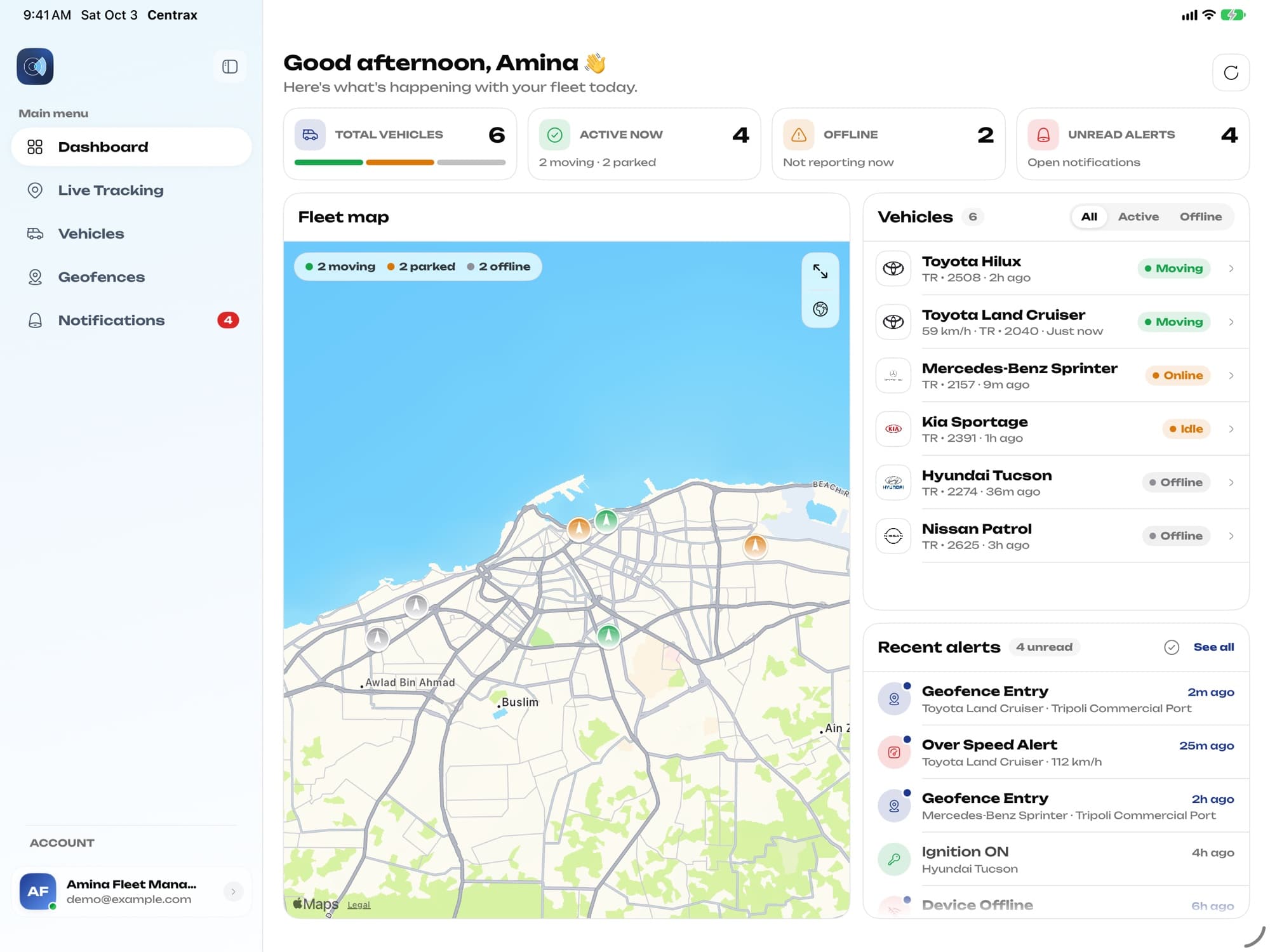Open account details chevron for Amina
Screen dimensions: 1270x952
[x=233, y=892]
